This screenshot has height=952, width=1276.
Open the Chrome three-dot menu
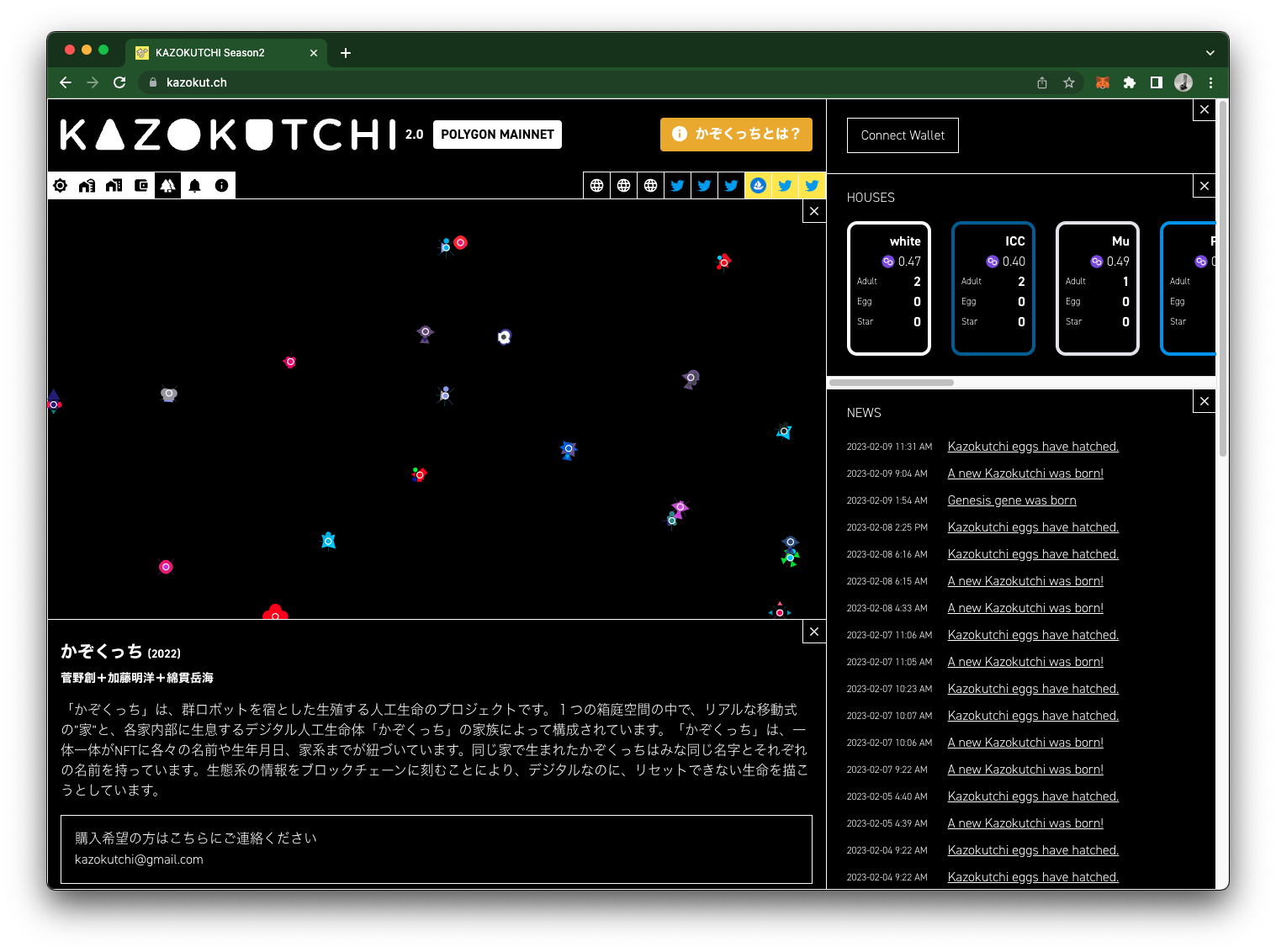(1210, 82)
